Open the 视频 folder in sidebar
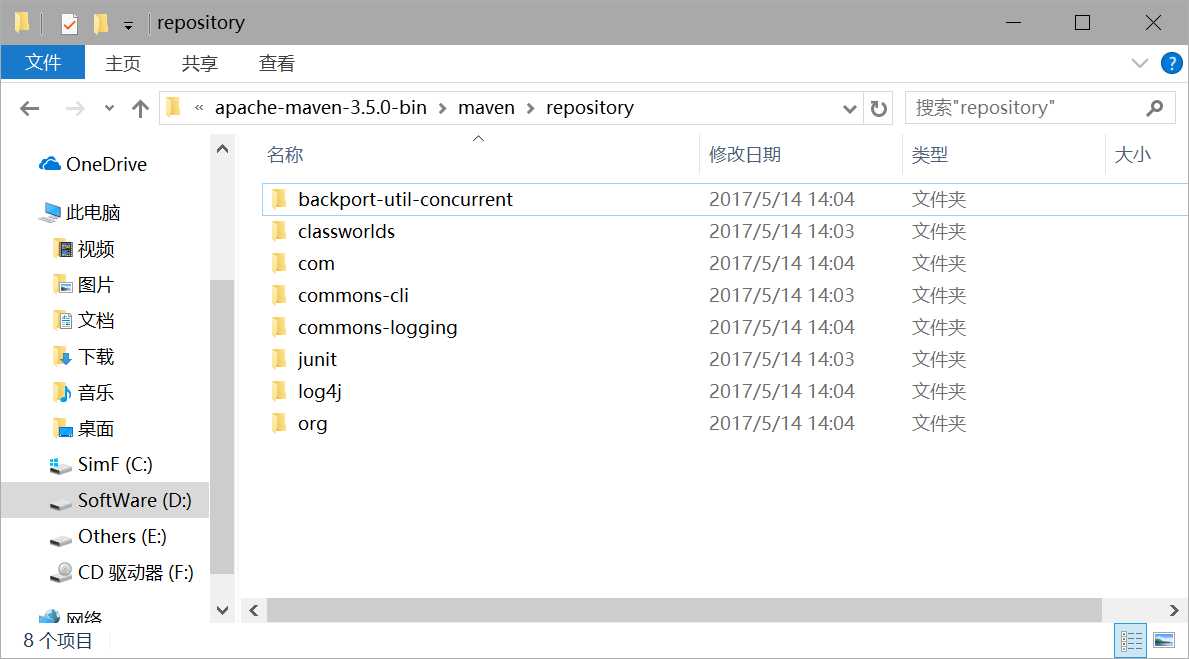 coord(96,249)
